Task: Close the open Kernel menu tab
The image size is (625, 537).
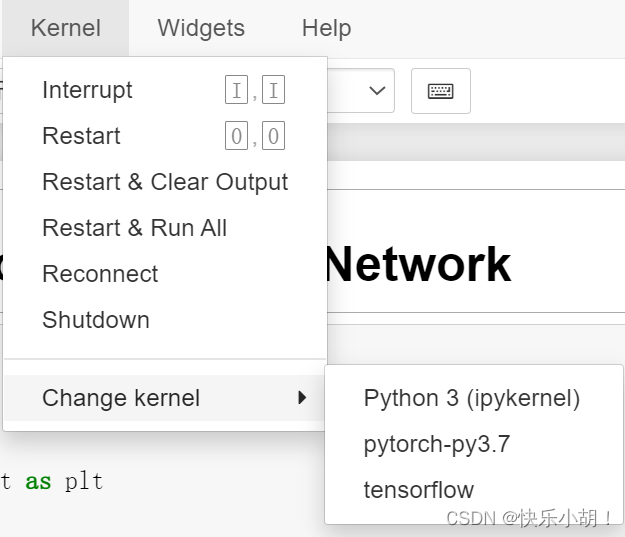Action: coord(66,28)
